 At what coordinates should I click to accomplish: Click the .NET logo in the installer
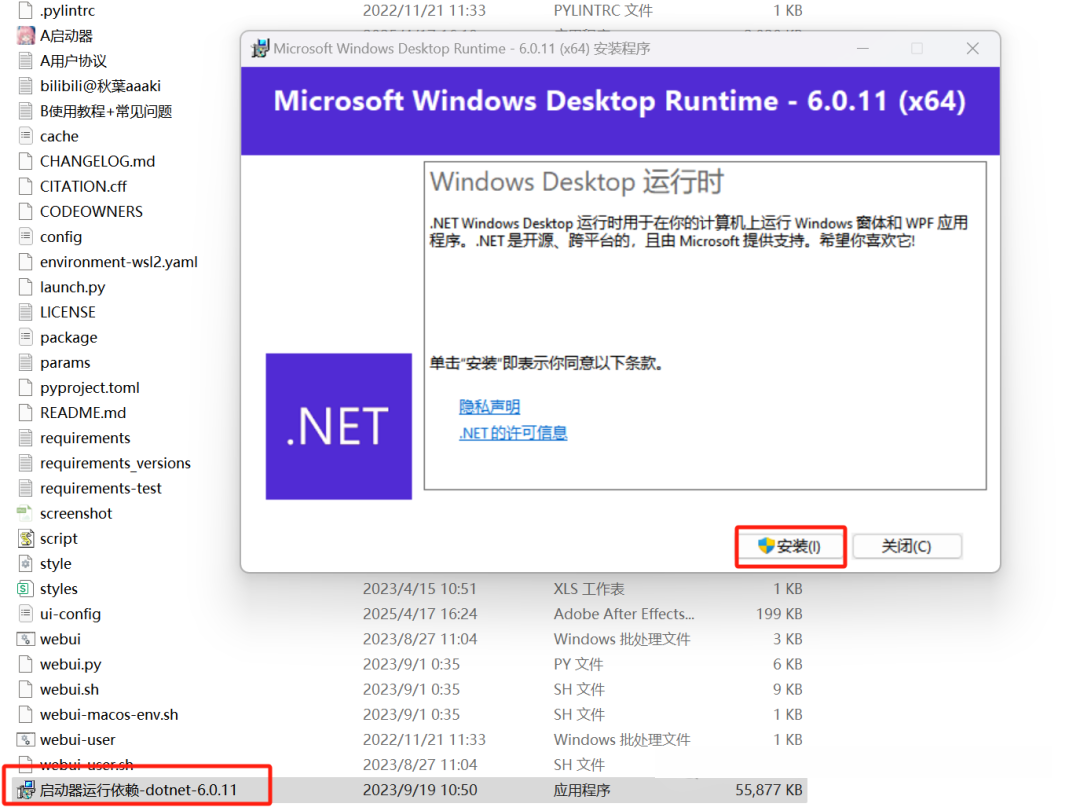pyautogui.click(x=339, y=426)
